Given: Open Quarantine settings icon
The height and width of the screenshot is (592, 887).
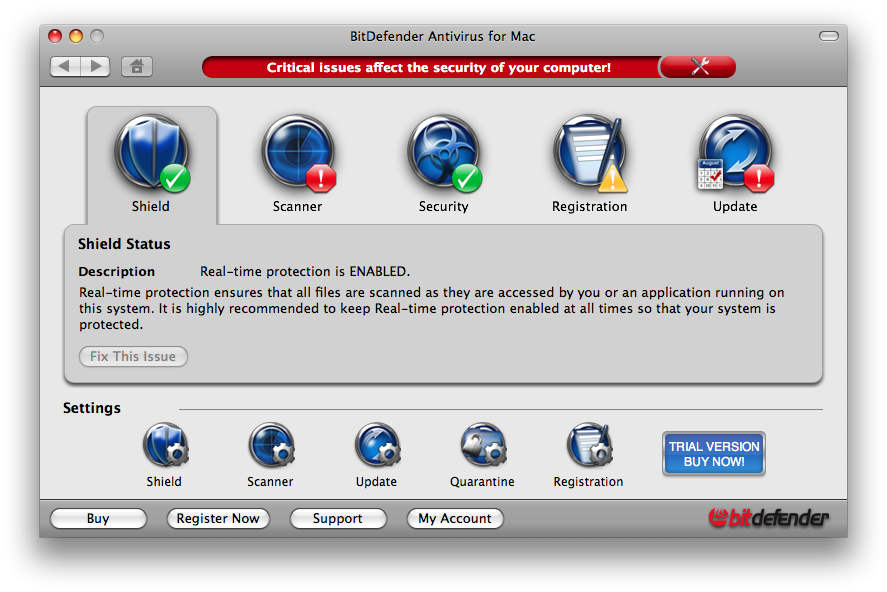Looking at the screenshot, I should click(483, 445).
